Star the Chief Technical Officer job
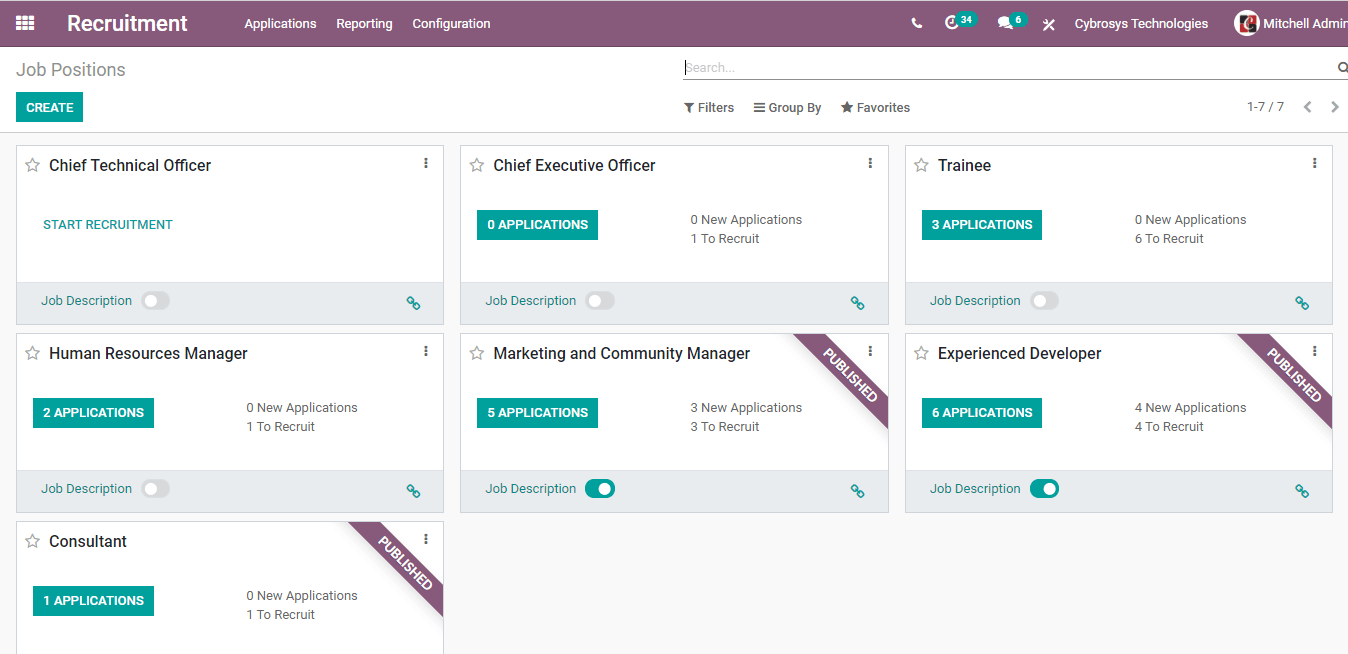Viewport: 1348px width, 654px height. [33, 165]
